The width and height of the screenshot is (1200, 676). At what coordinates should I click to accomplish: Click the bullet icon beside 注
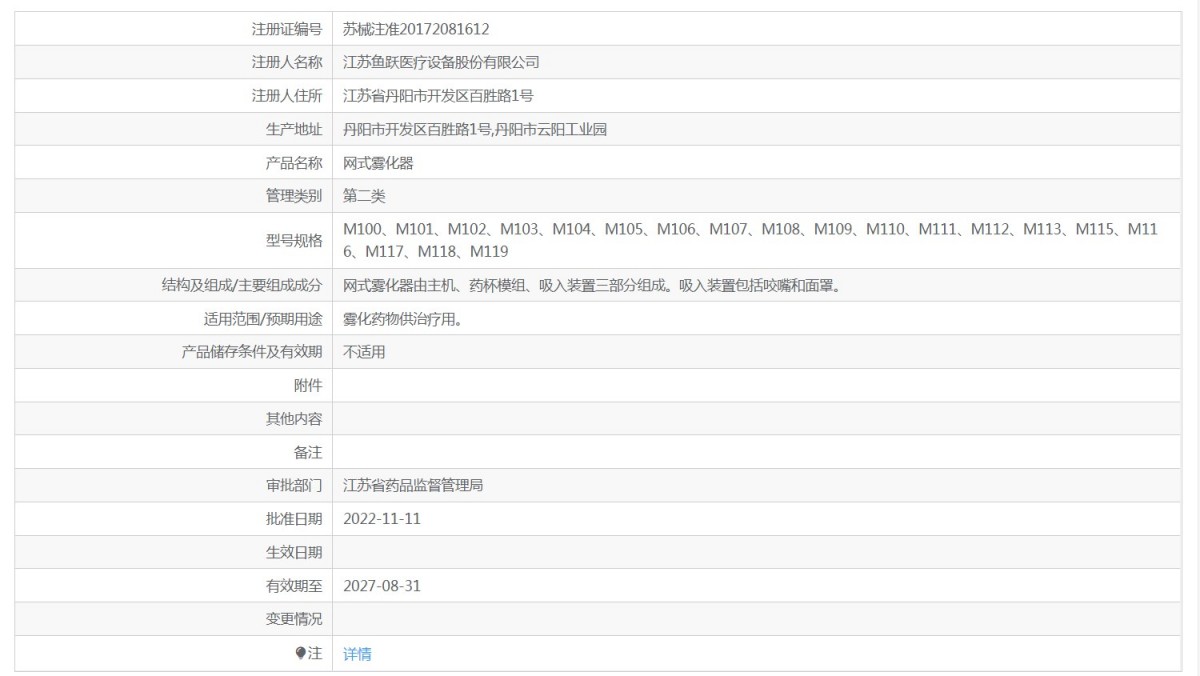(x=301, y=653)
